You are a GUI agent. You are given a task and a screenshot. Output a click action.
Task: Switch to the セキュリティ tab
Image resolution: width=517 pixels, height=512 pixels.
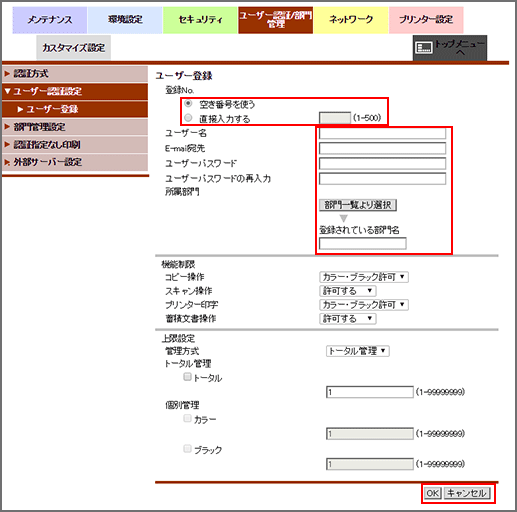200,20
